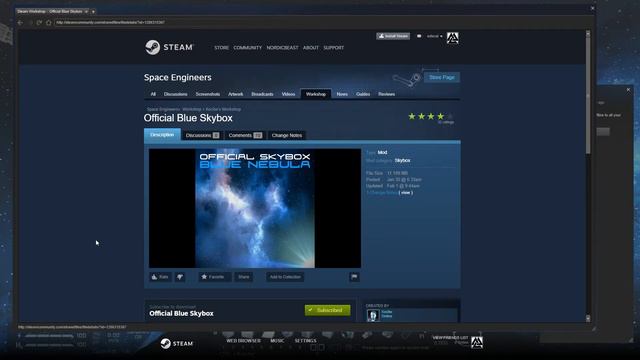Click the Official Skybox Blue Nebula preview image
This screenshot has width=640, height=360.
tap(255, 208)
